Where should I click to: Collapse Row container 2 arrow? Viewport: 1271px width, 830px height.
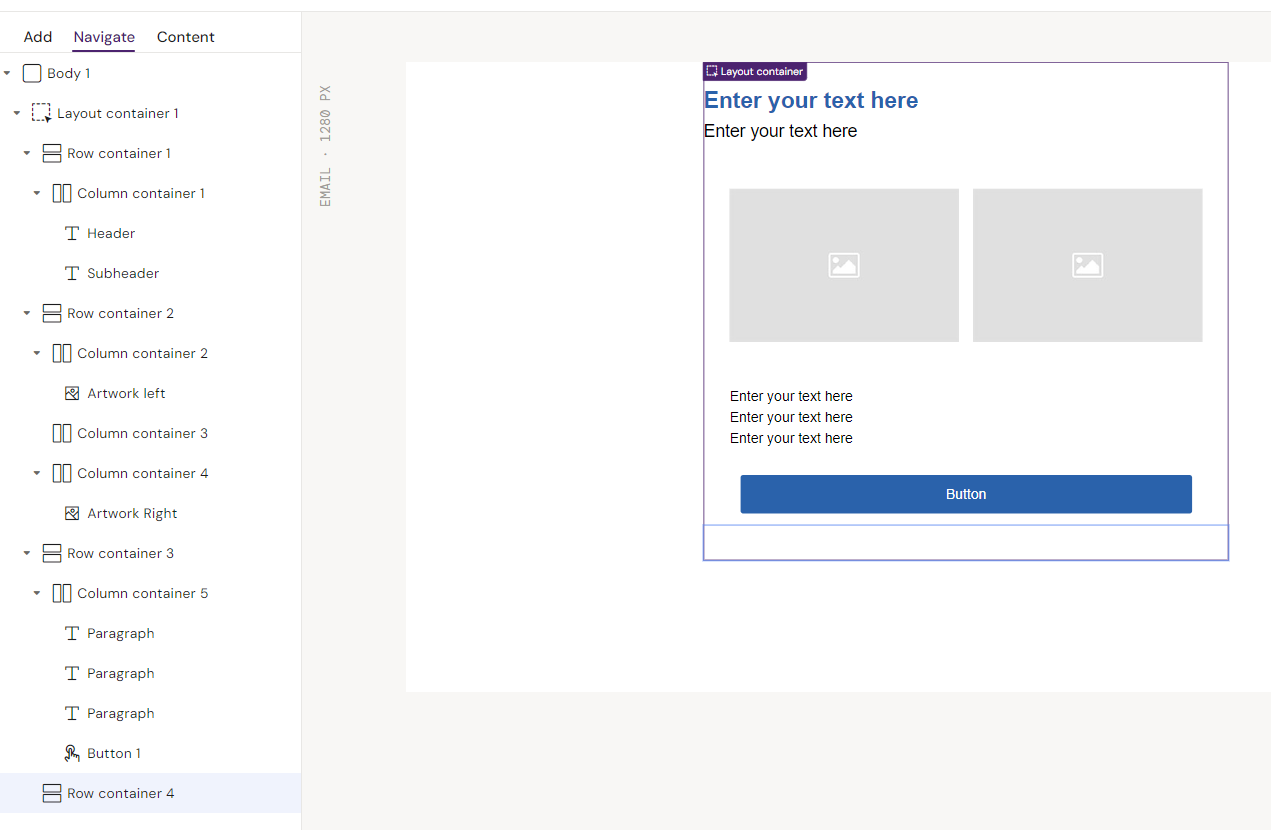[27, 313]
